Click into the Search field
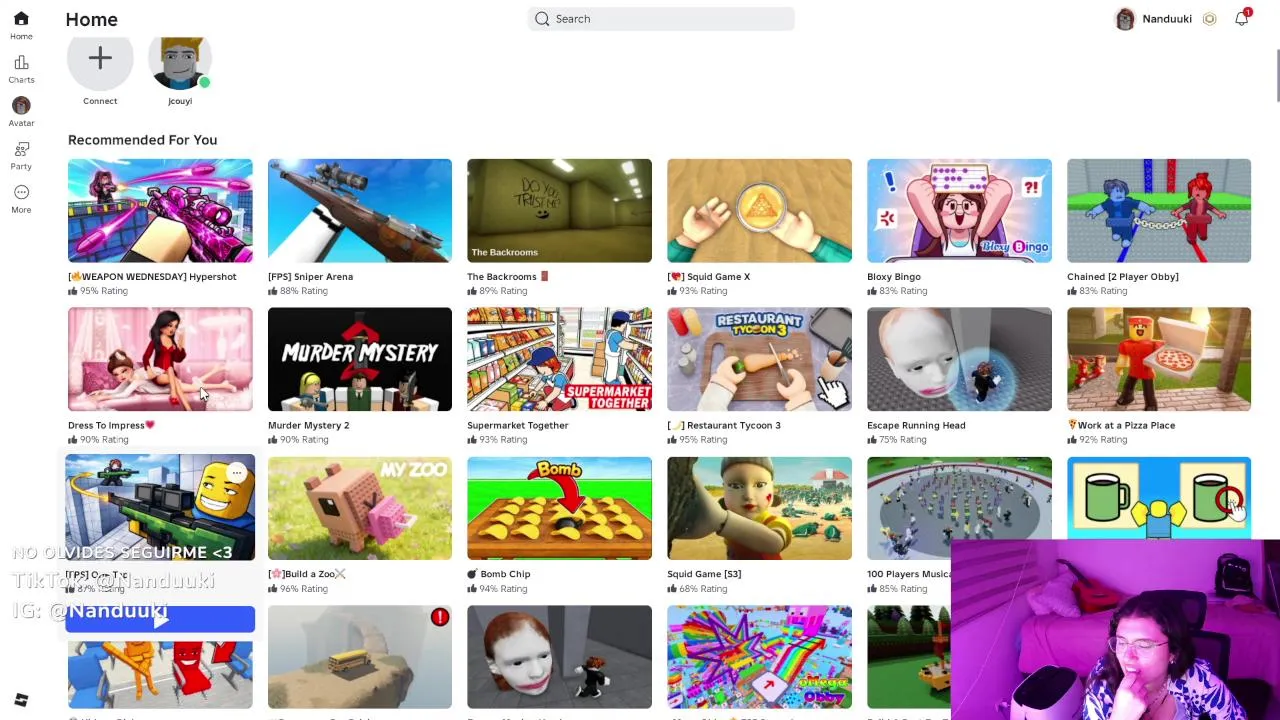 point(661,18)
